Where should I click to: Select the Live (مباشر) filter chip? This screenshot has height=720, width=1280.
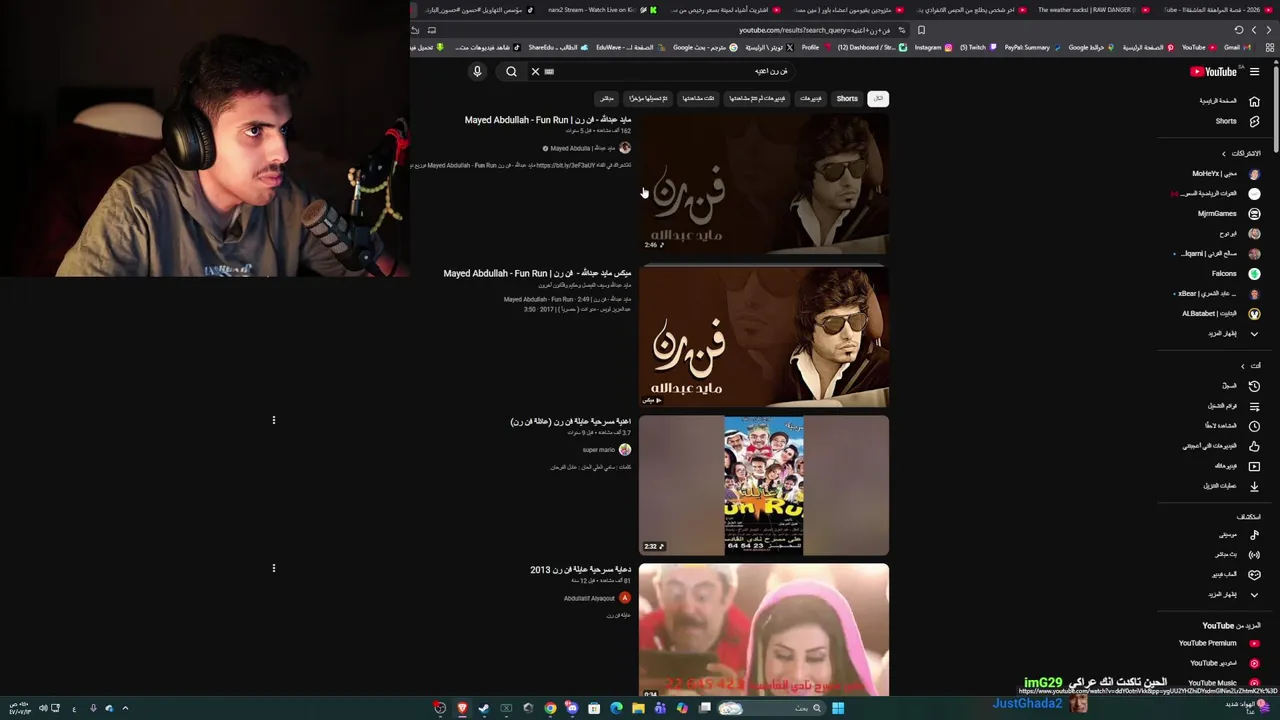[x=607, y=98]
